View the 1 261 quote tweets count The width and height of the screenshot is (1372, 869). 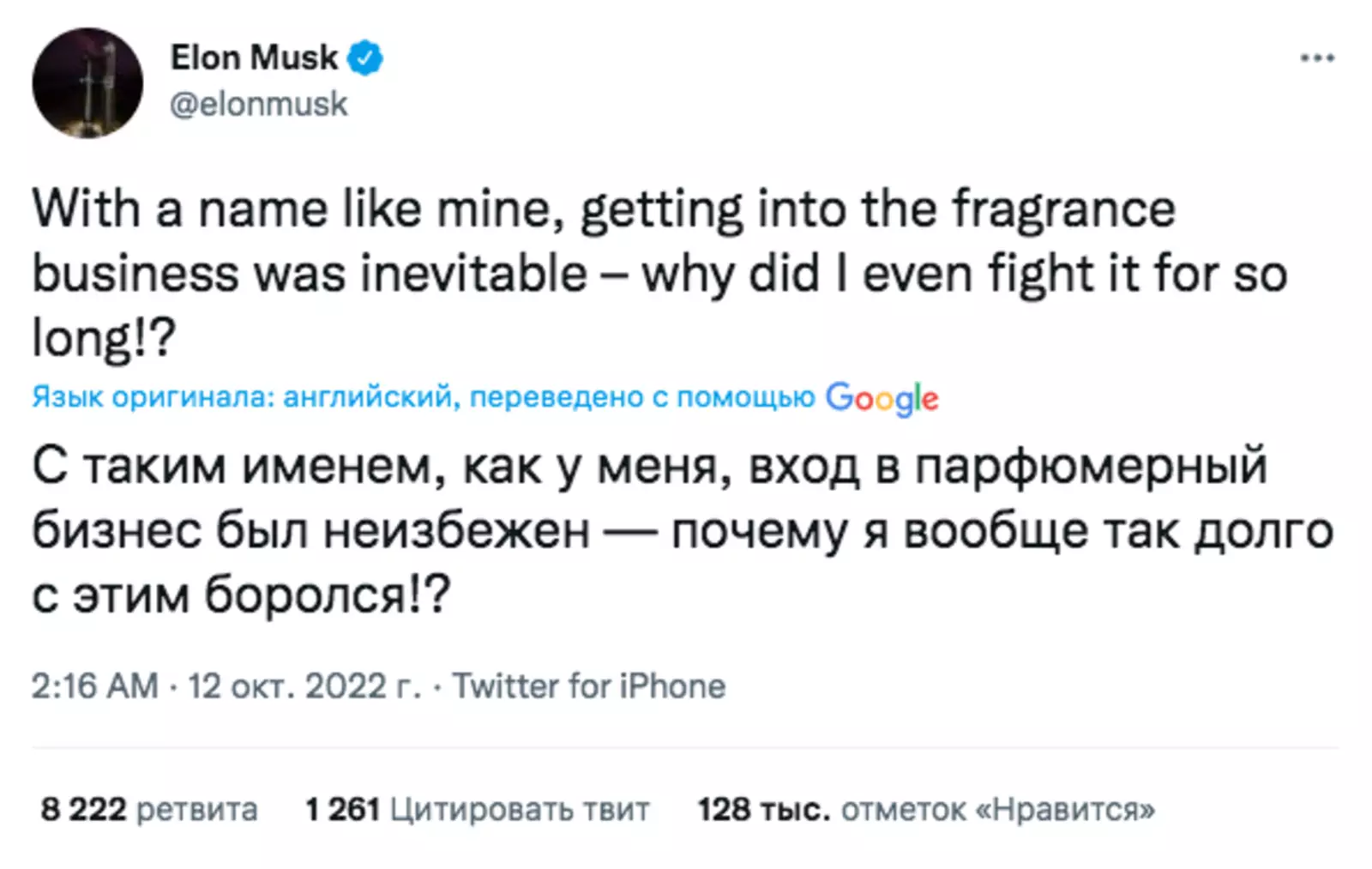(x=342, y=809)
